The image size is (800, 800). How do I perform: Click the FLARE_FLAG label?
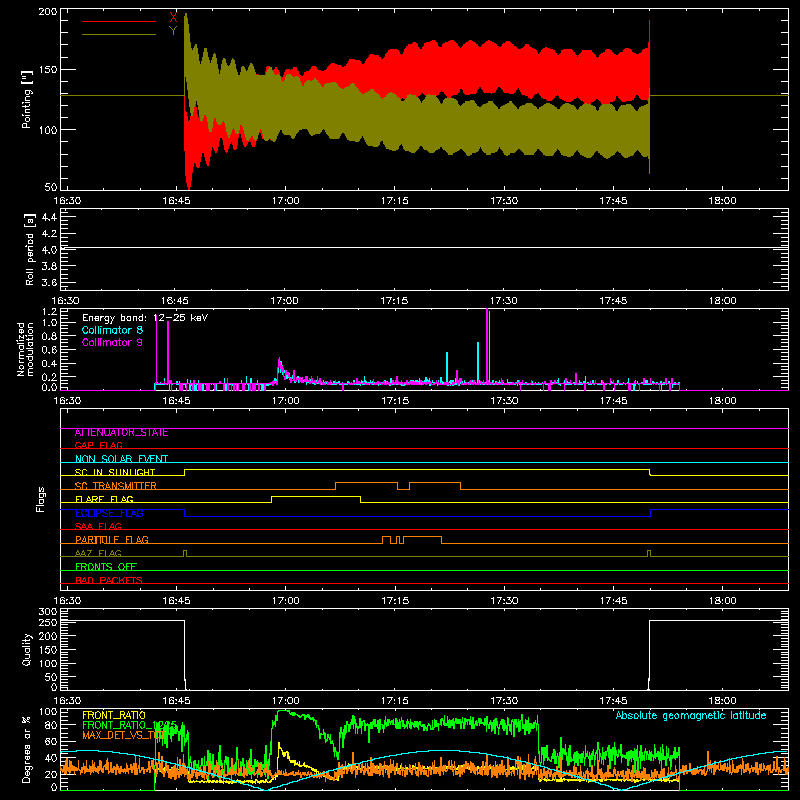pyautogui.click(x=104, y=499)
